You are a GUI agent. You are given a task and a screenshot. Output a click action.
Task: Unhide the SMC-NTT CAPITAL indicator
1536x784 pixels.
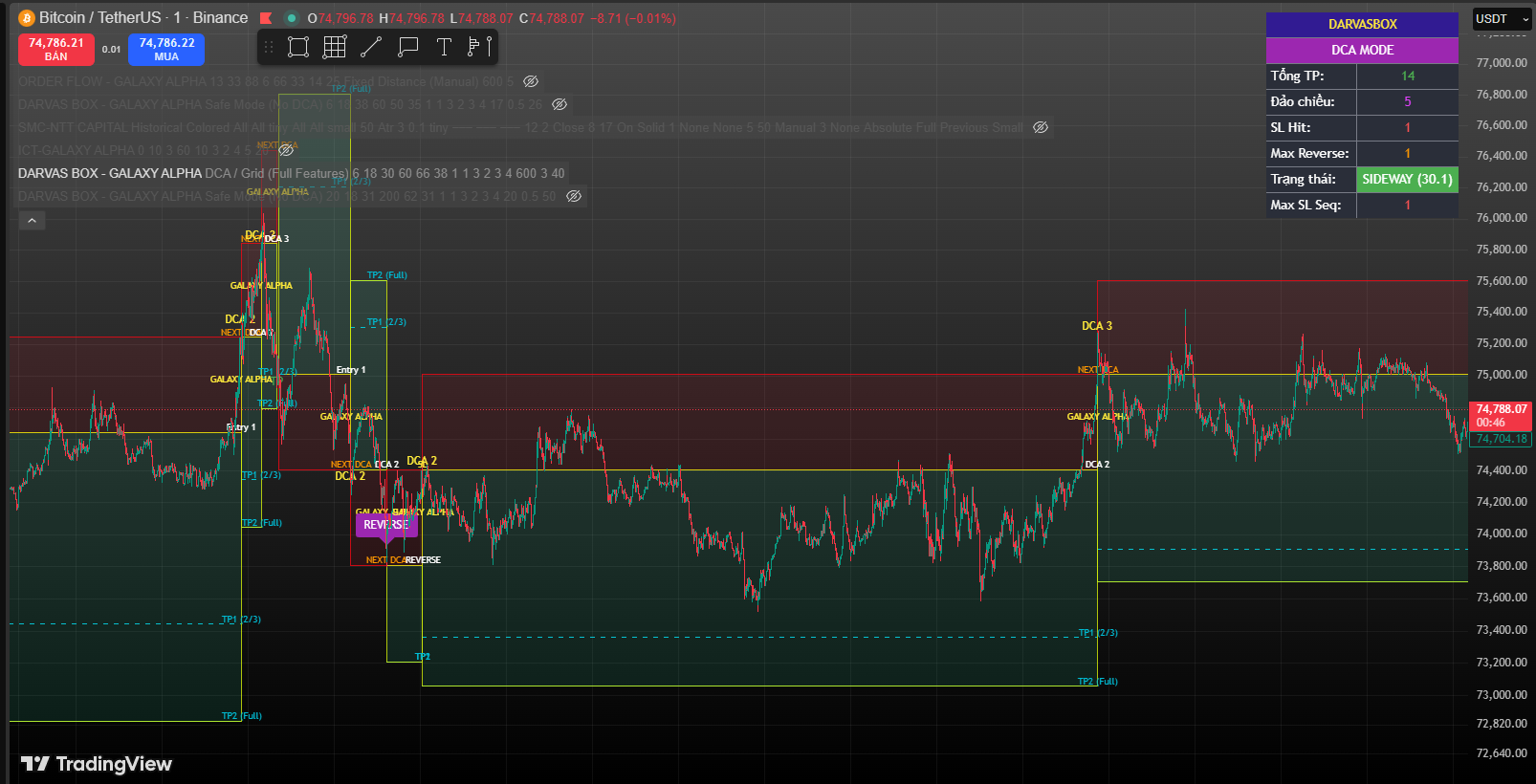pyautogui.click(x=1041, y=127)
